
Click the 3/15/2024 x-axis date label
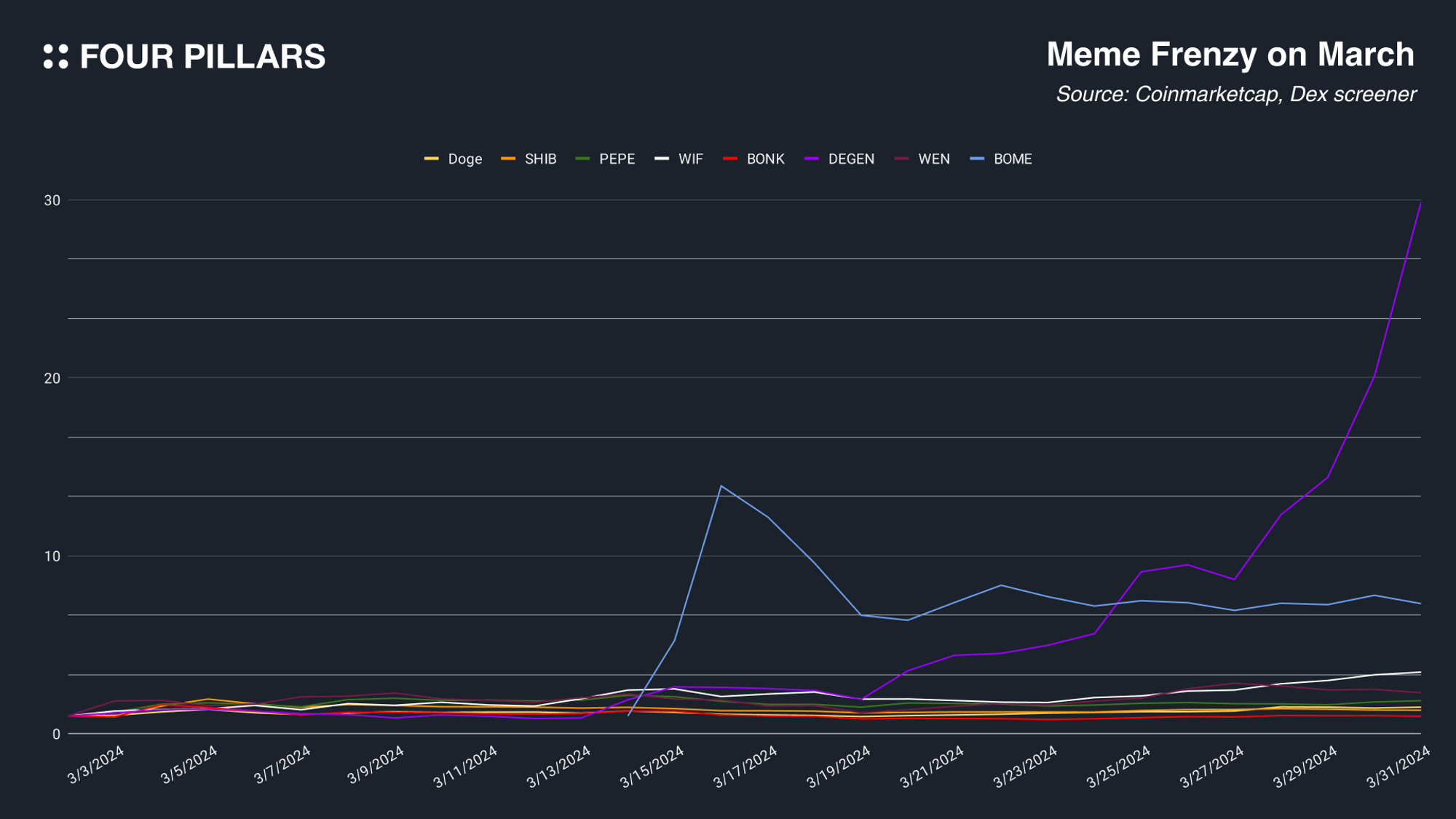tap(652, 767)
